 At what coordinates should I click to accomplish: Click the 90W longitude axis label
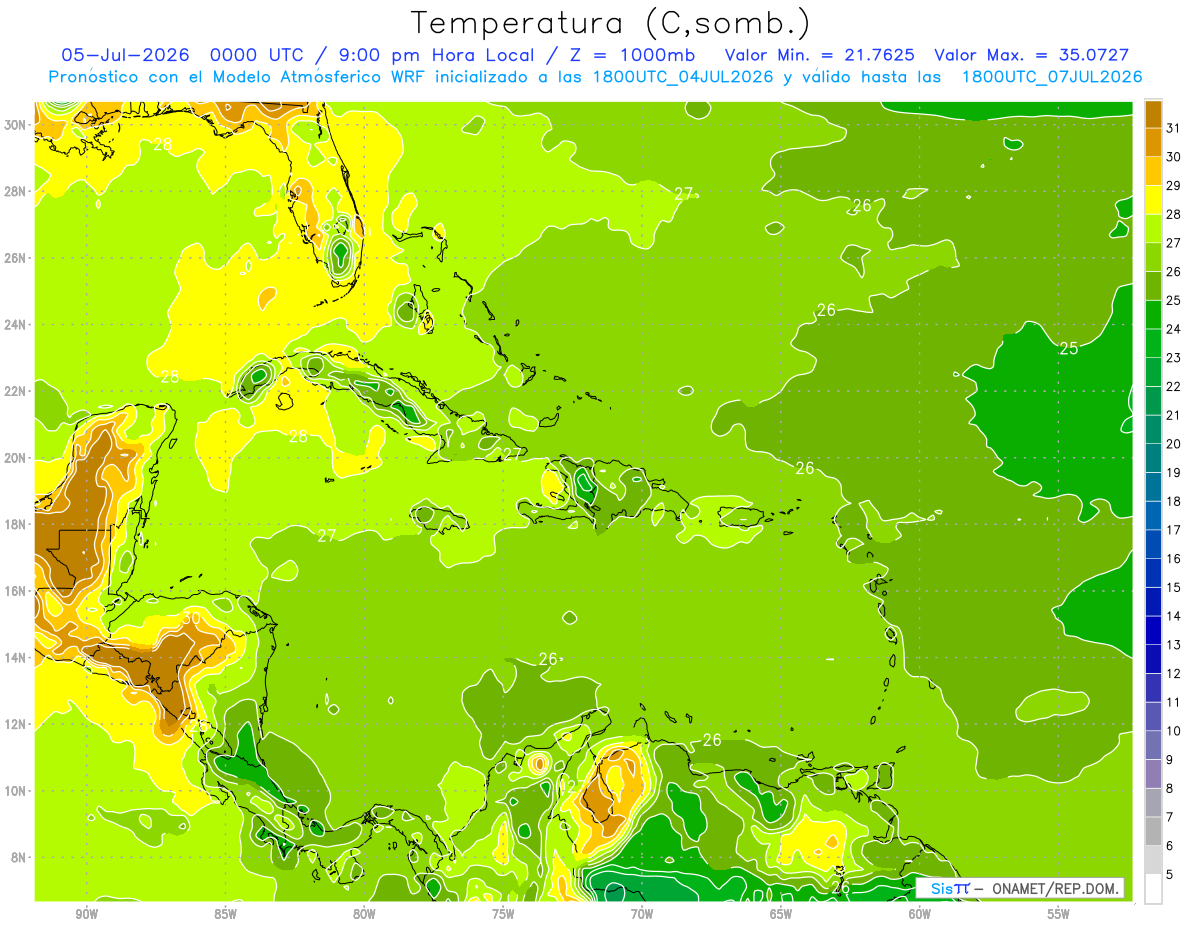click(x=86, y=914)
